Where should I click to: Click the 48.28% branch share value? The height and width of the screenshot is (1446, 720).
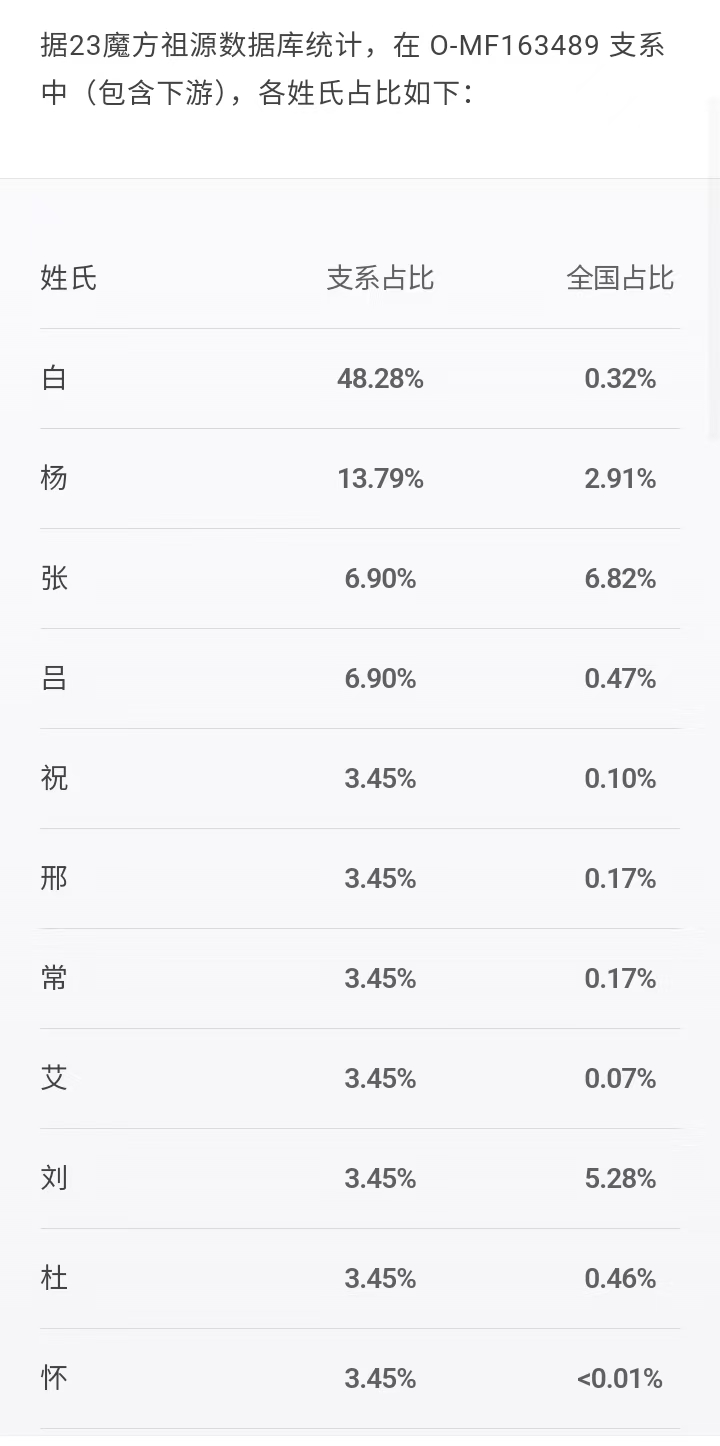[380, 379]
